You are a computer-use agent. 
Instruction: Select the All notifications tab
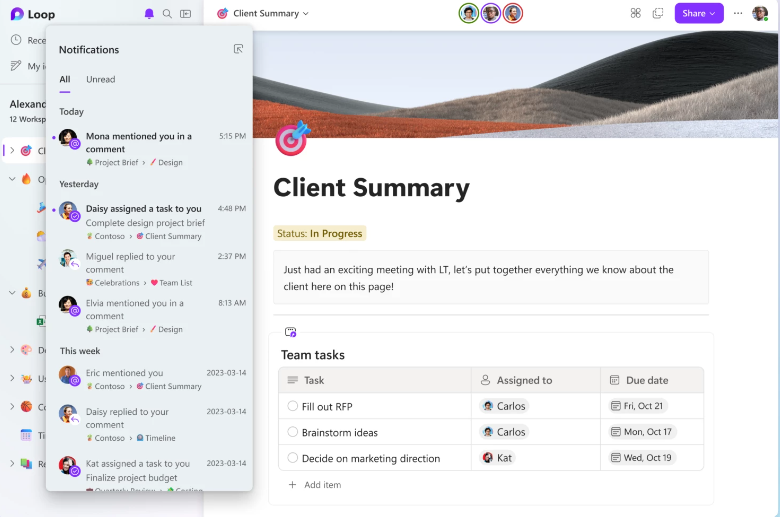pos(64,79)
